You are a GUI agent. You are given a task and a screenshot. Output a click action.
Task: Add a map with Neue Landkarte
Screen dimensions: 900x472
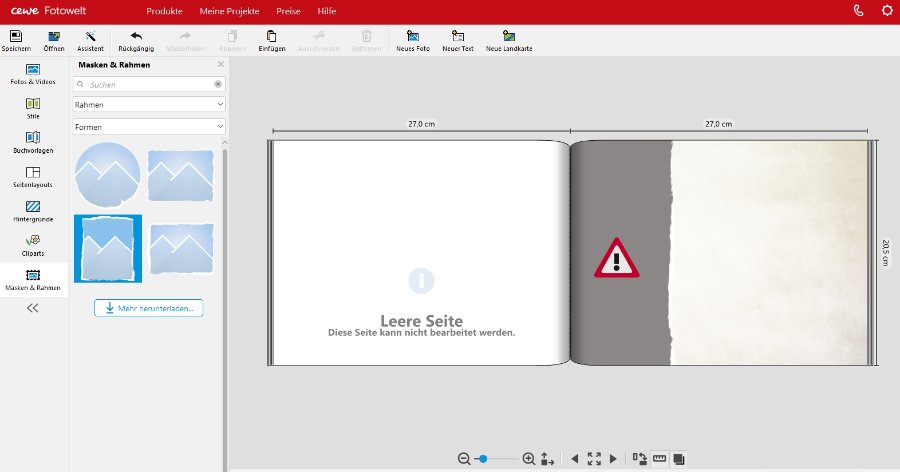click(508, 36)
